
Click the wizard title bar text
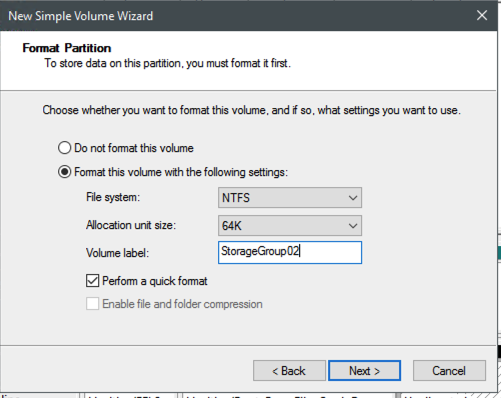81,16
